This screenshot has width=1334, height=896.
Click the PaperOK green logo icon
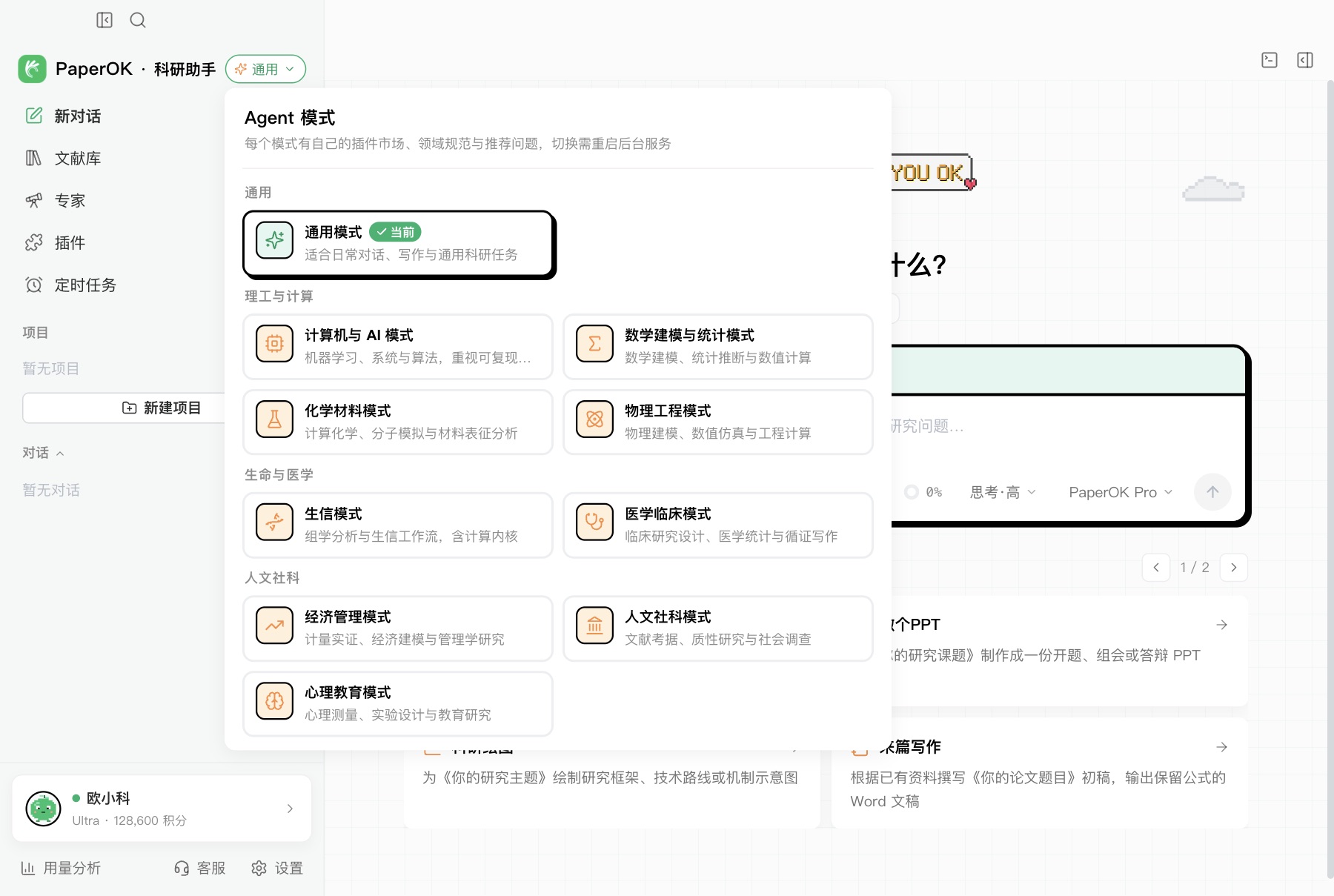click(x=33, y=69)
